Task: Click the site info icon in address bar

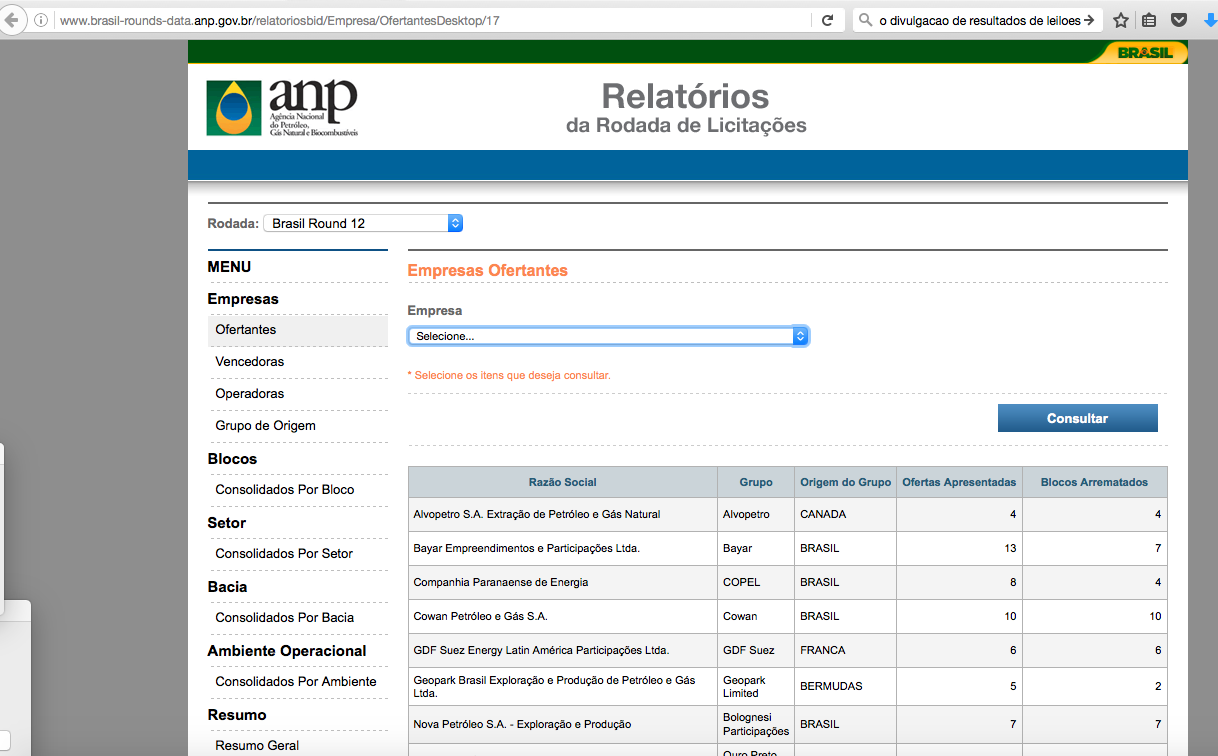Action: (41, 20)
